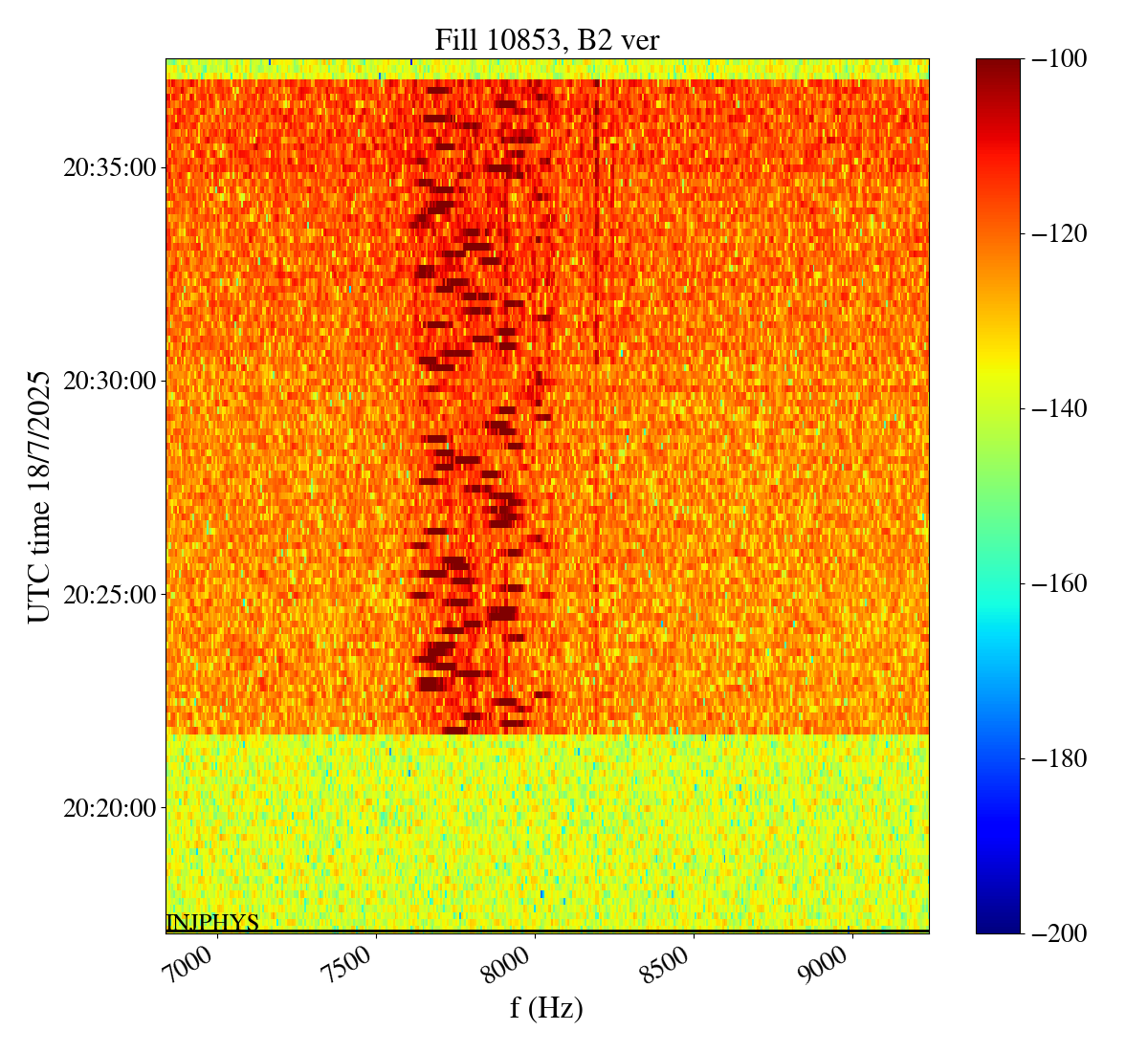Click the −100 colorbar tick label
Viewport: 1148px width, 1052px height.
click(1060, 59)
